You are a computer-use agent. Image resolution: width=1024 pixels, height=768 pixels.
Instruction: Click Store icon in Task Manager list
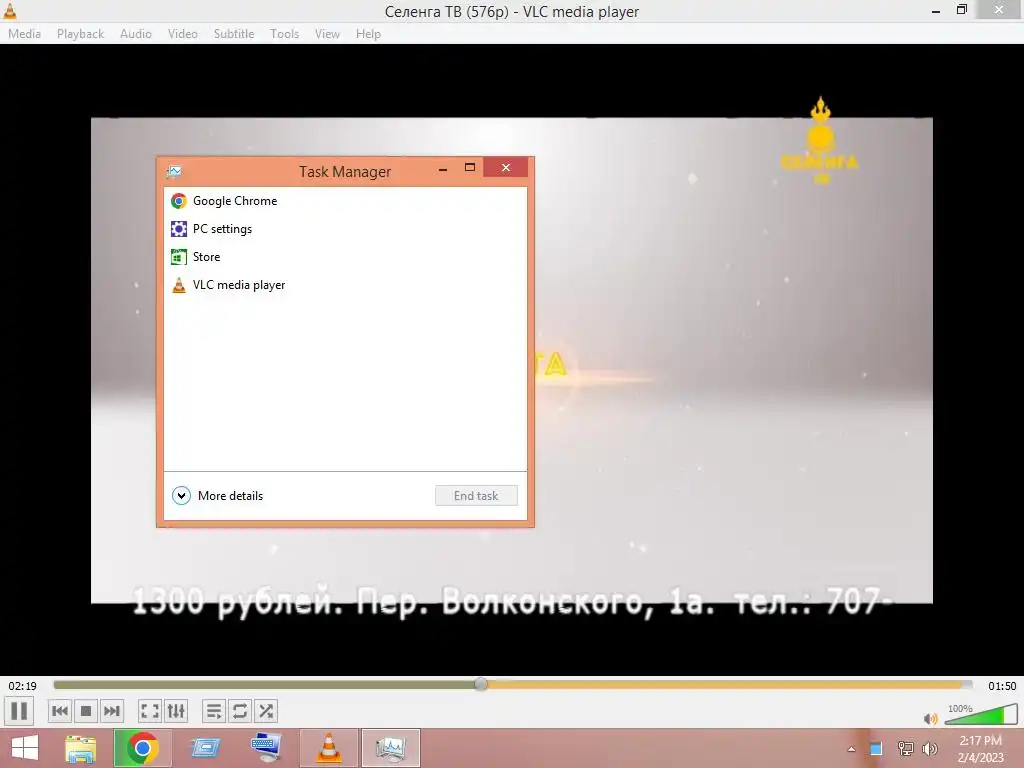tap(178, 257)
